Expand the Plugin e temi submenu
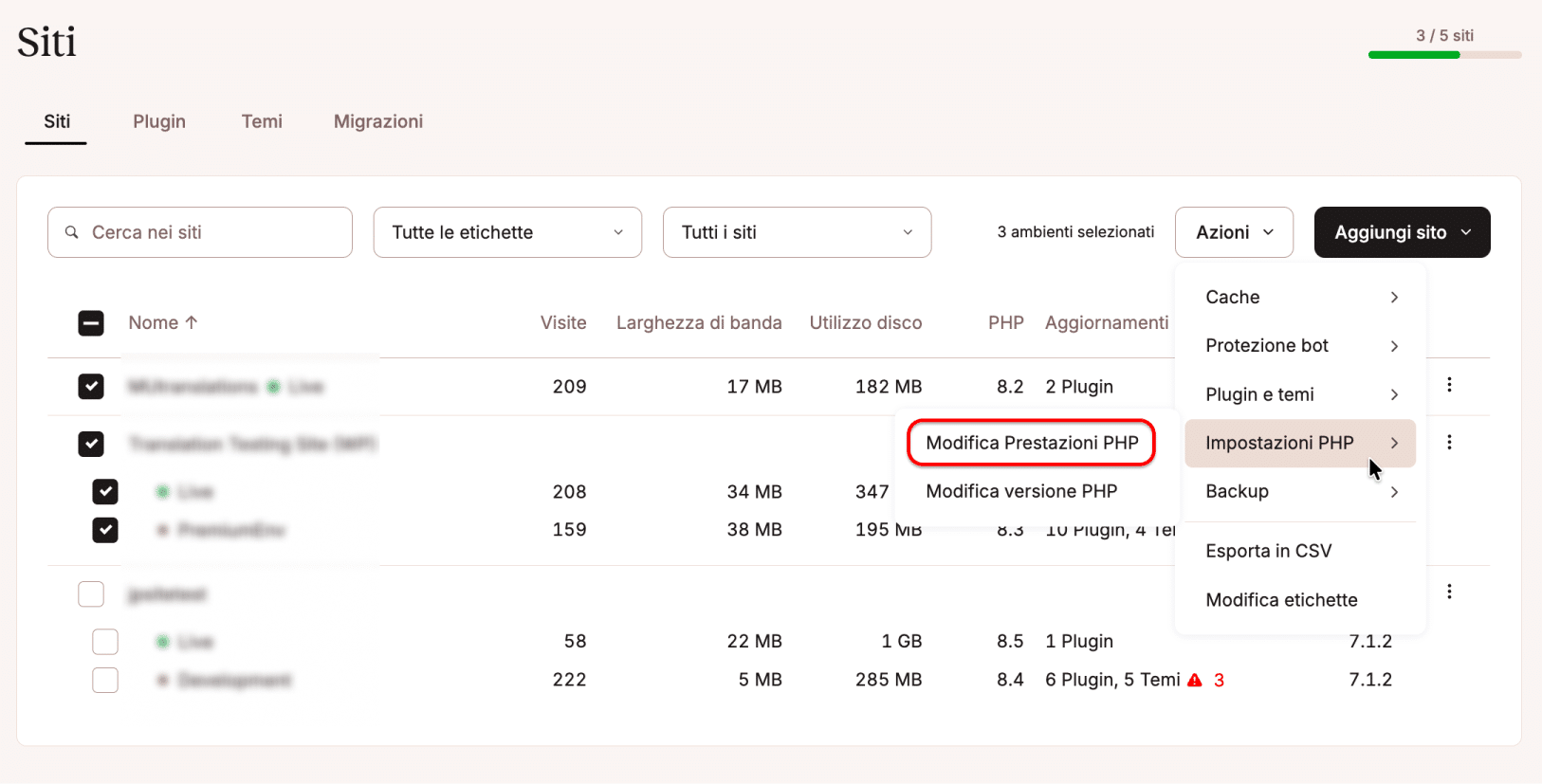This screenshot has width=1542, height=784. click(x=1300, y=394)
